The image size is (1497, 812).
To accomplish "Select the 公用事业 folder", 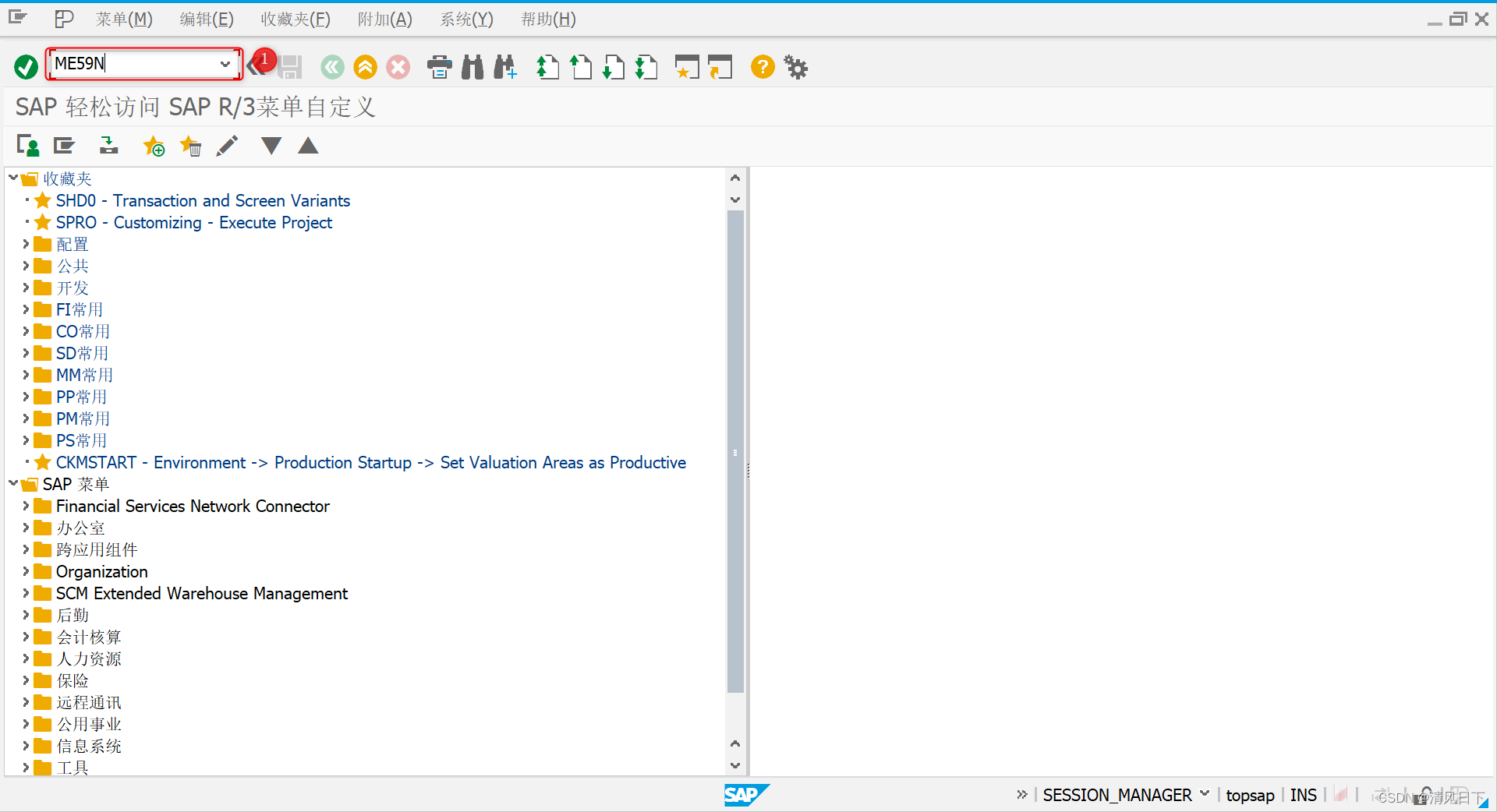I will [89, 724].
